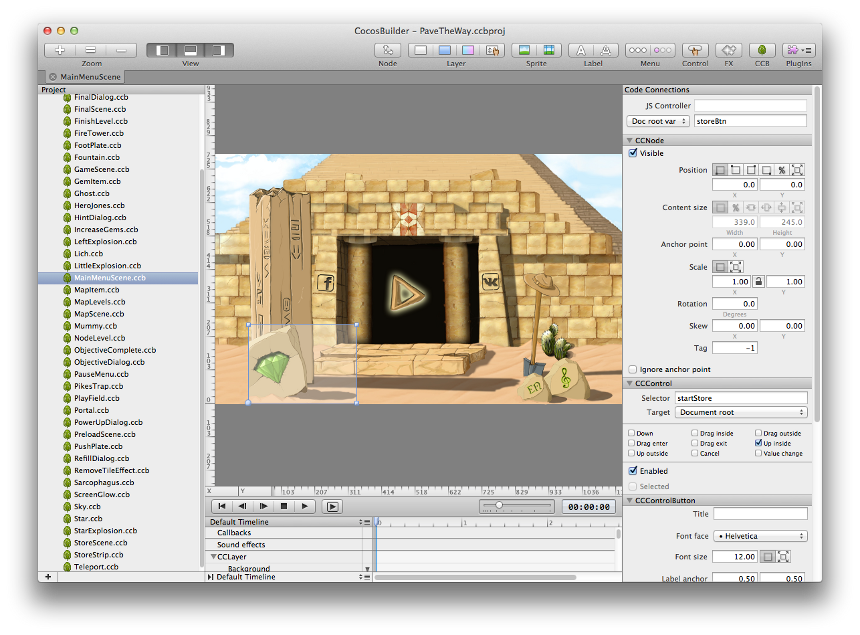This screenshot has width=860, height=635.
Task: Select the multiply-by-resolution Scale type button
Action: [735, 267]
